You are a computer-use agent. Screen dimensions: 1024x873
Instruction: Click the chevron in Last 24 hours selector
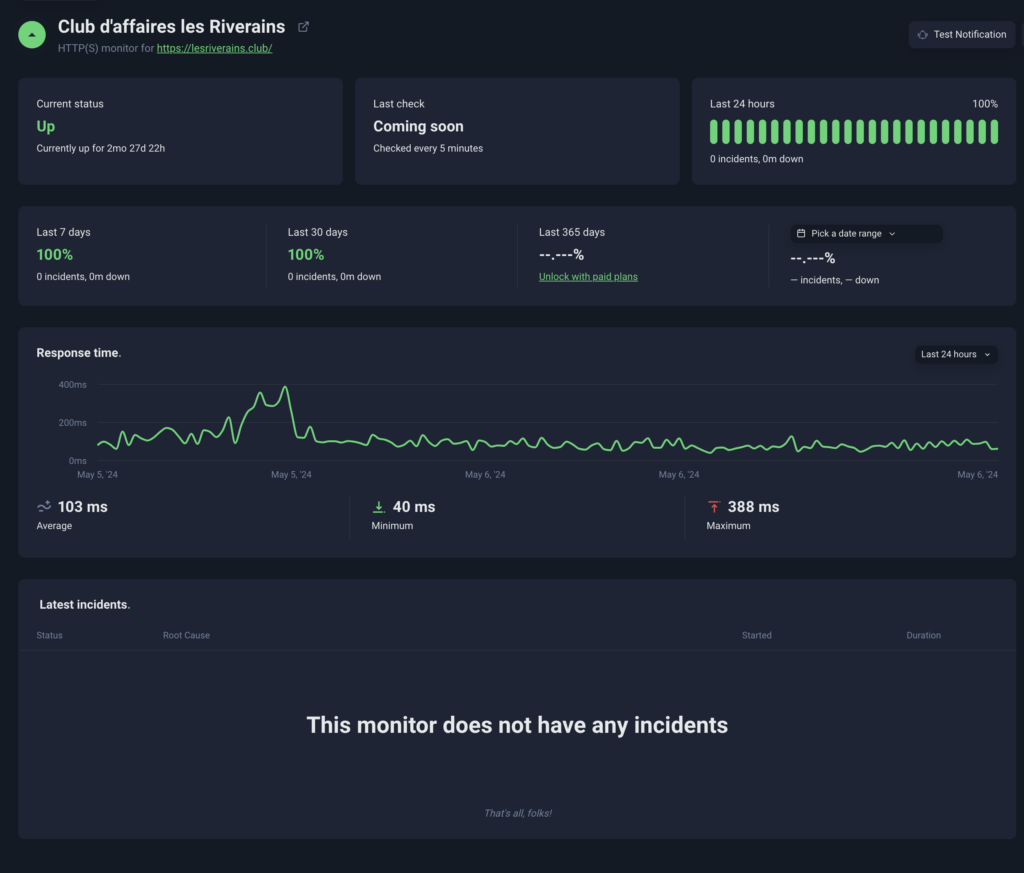(x=988, y=354)
